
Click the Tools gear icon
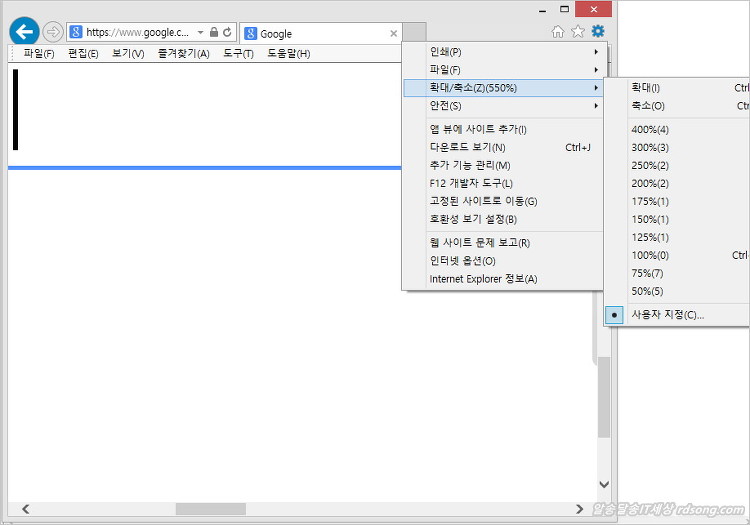[598, 32]
